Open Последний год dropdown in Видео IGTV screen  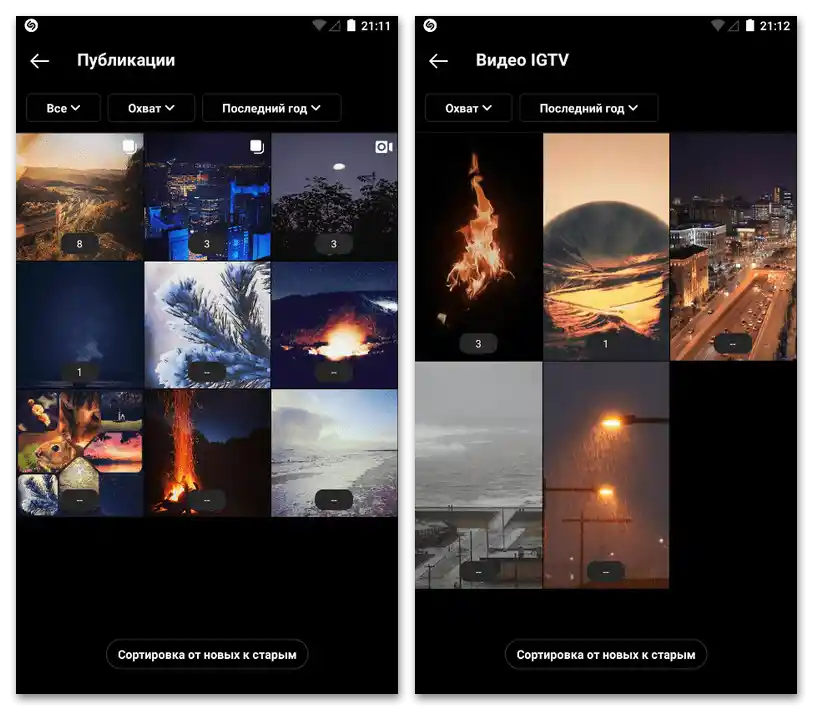tap(589, 108)
